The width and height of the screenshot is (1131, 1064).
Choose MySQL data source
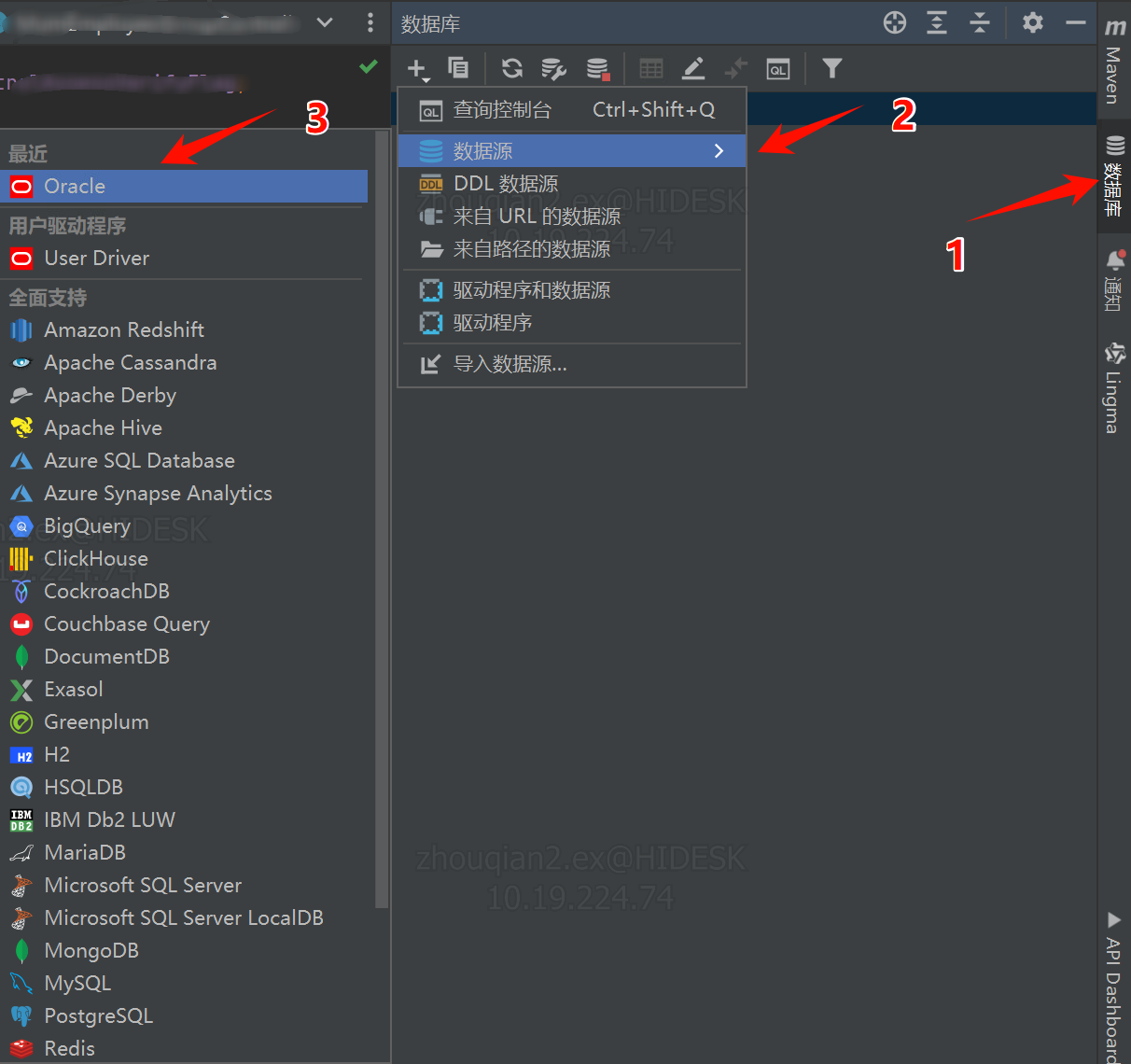[x=184, y=983]
